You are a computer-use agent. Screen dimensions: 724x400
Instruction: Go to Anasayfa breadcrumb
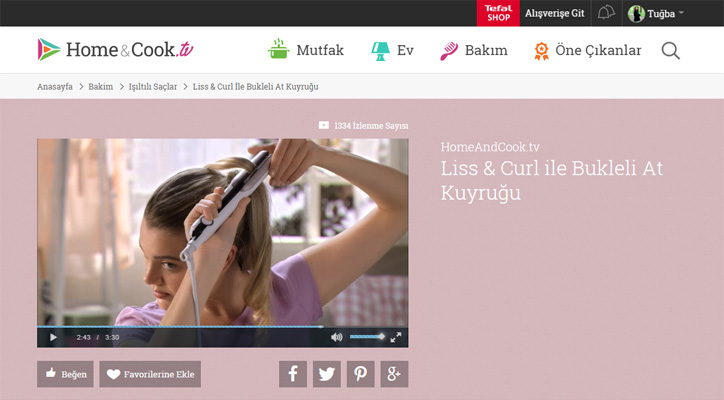(55, 86)
